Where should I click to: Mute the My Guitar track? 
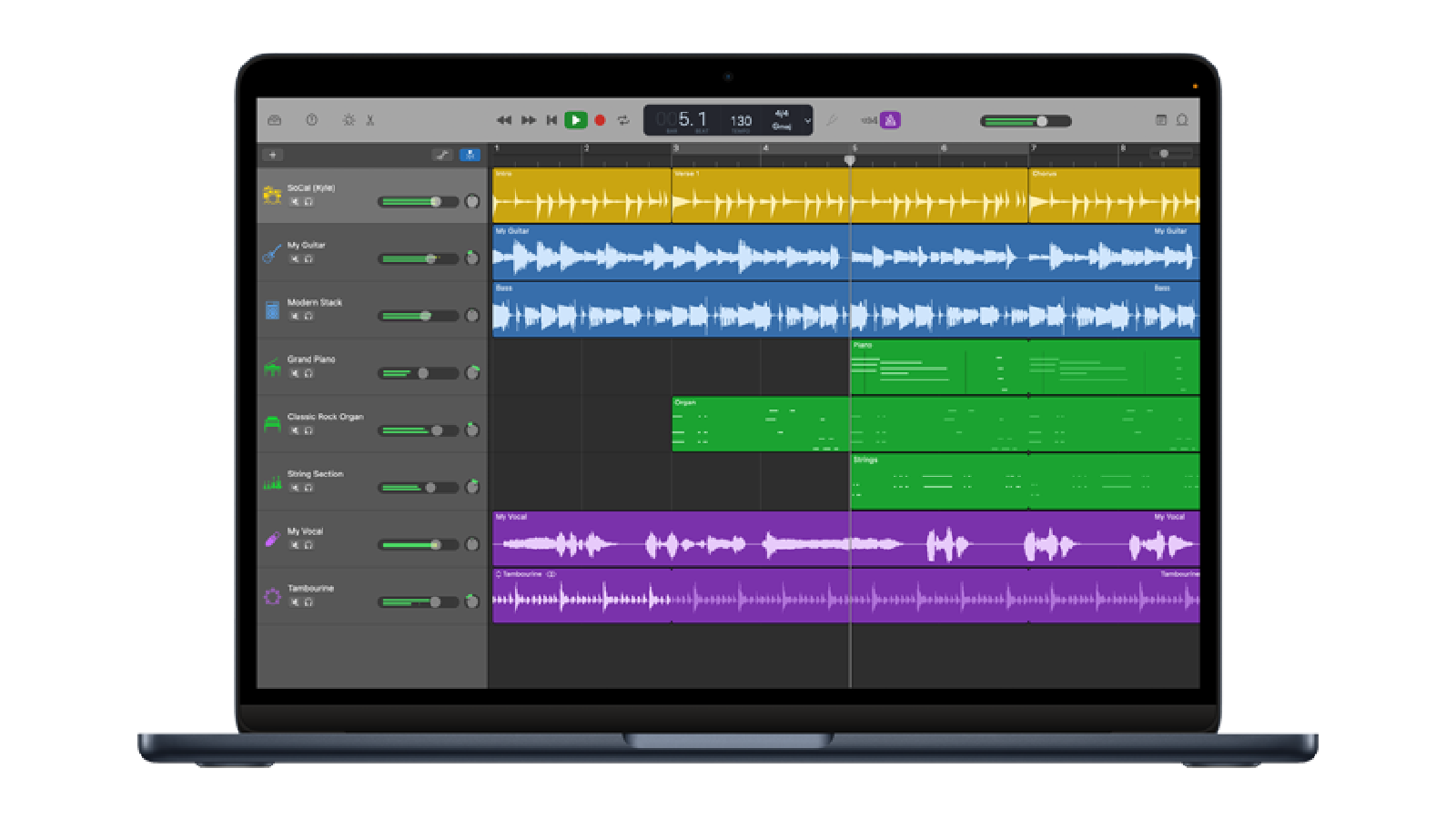coord(295,259)
